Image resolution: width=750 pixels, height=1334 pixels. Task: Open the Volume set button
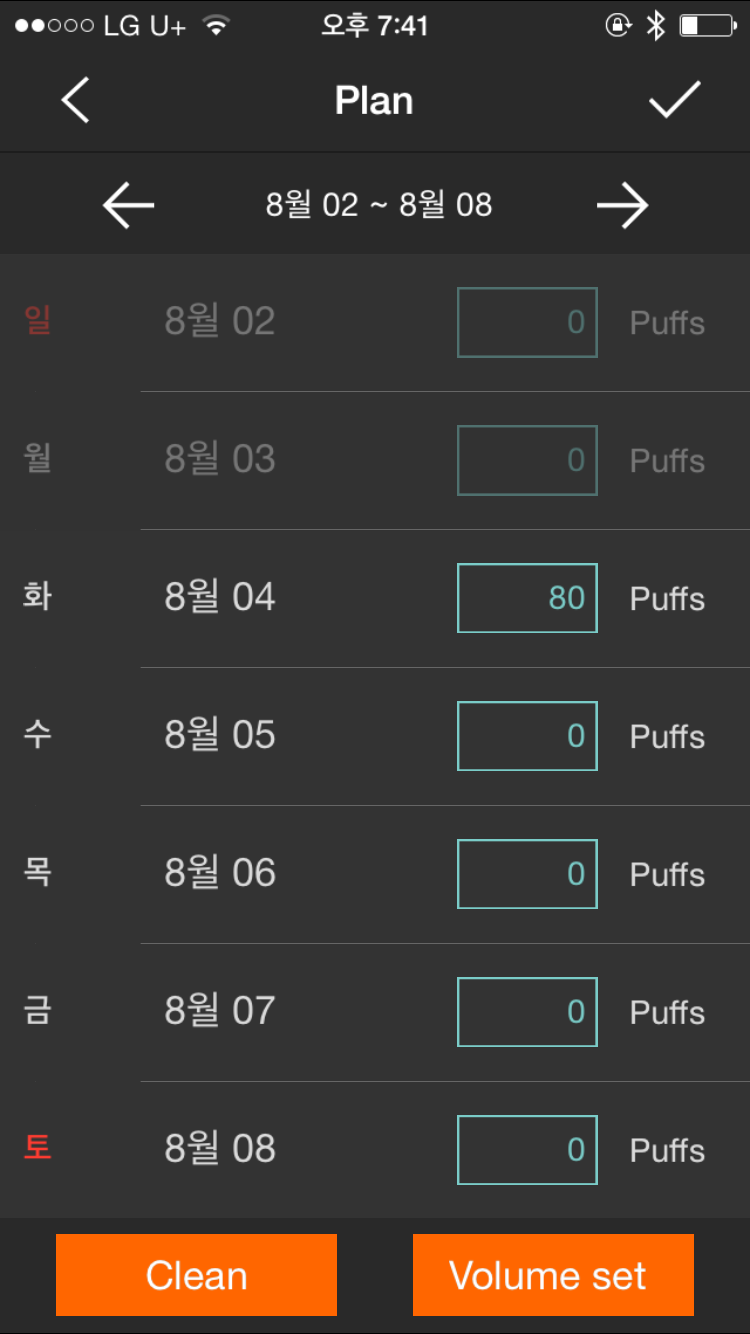[x=553, y=1275]
